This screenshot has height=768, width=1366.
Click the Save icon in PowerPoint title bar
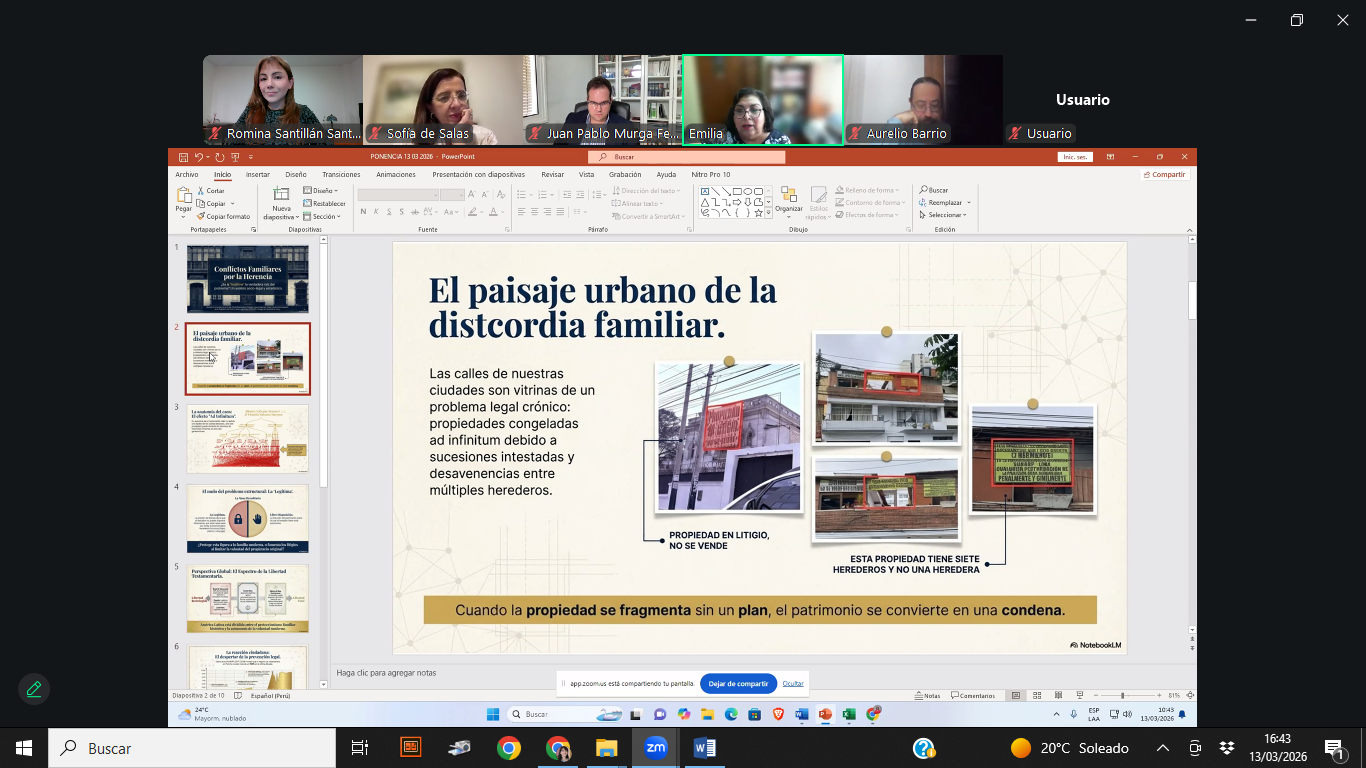(x=181, y=157)
